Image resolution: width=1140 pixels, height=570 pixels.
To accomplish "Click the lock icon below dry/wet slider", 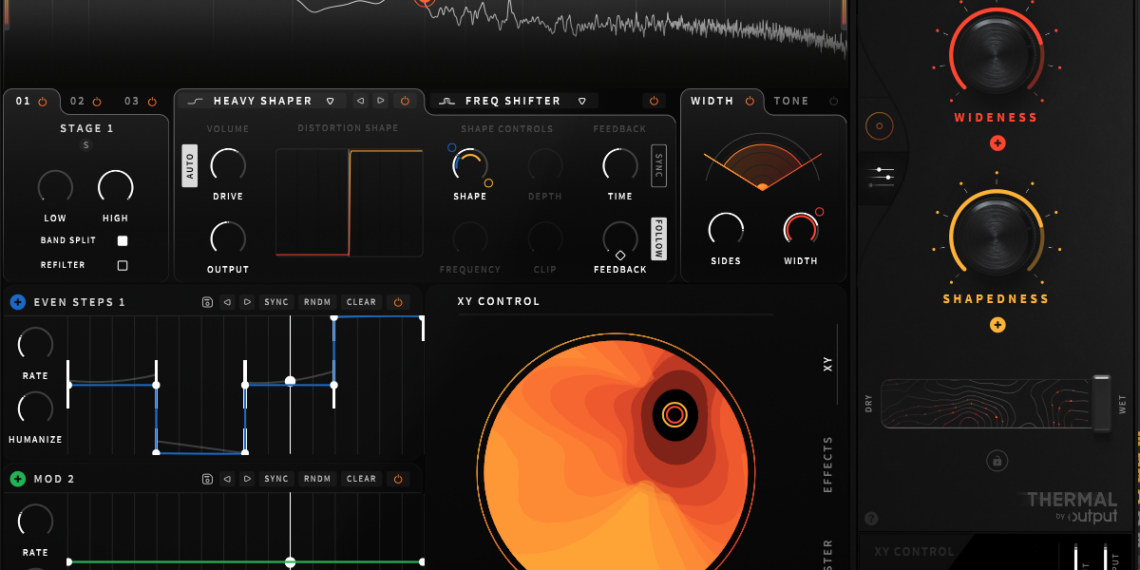I will (x=996, y=460).
